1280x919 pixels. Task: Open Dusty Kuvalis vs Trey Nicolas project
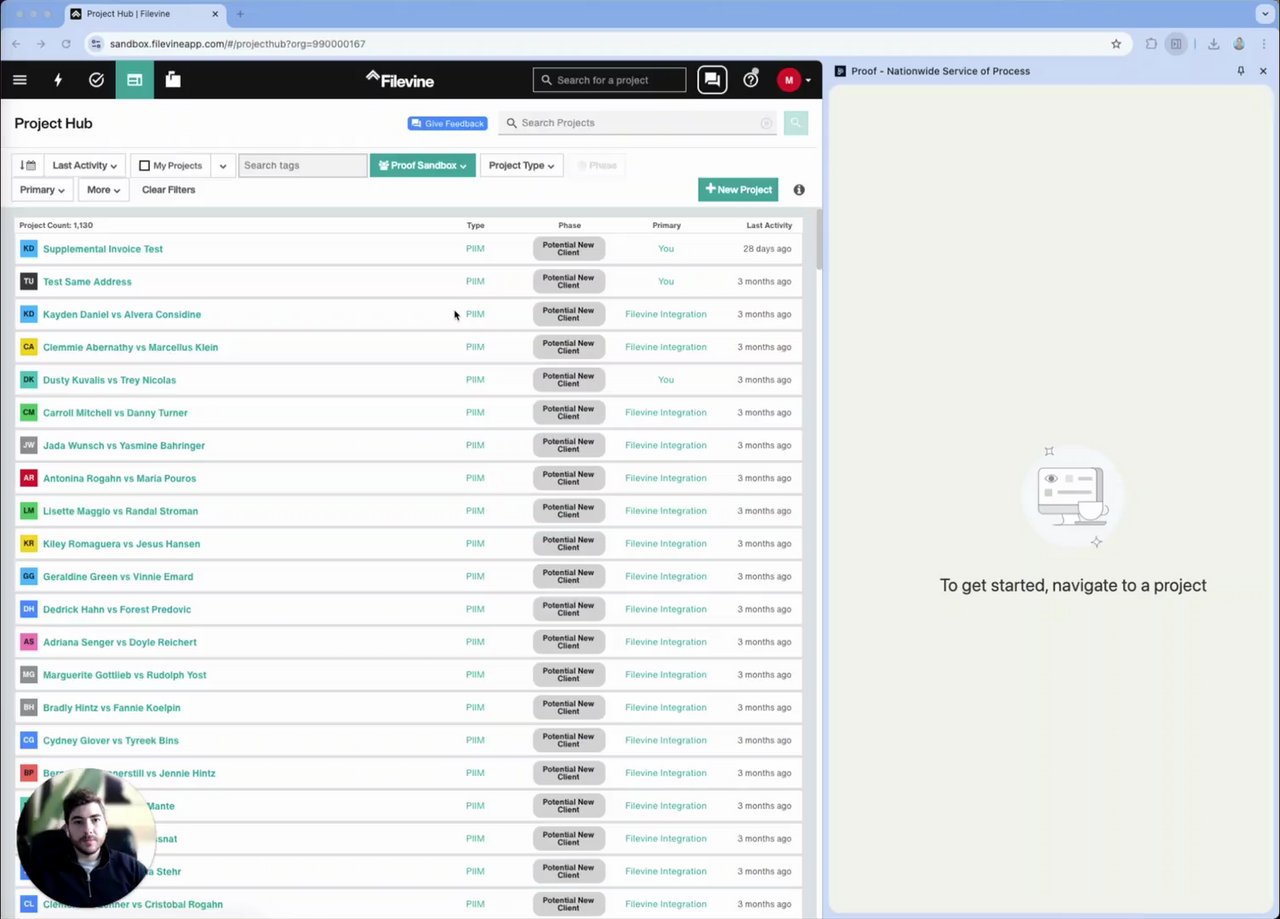(x=109, y=380)
